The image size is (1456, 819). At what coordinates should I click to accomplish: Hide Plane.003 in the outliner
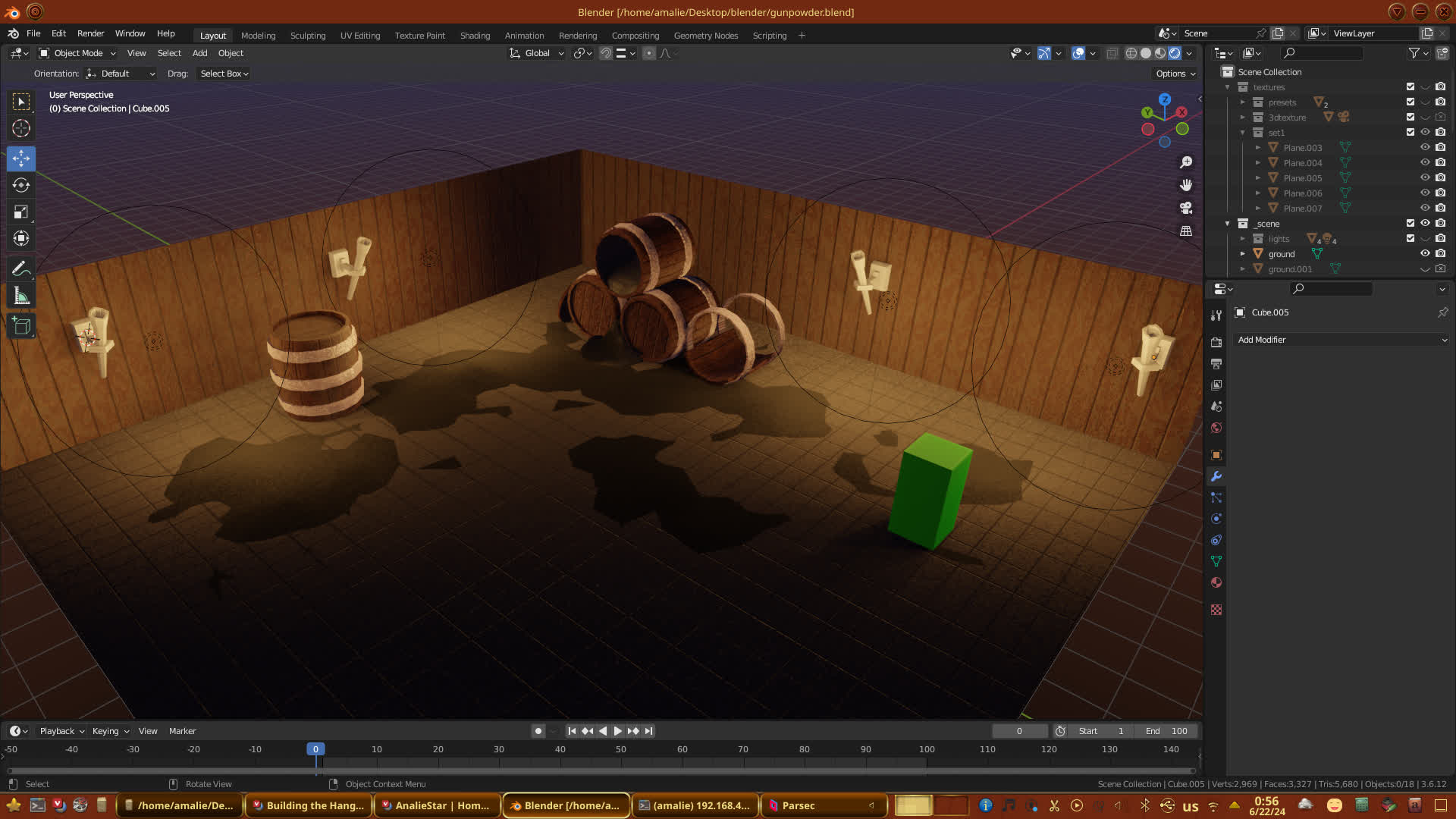point(1425,147)
